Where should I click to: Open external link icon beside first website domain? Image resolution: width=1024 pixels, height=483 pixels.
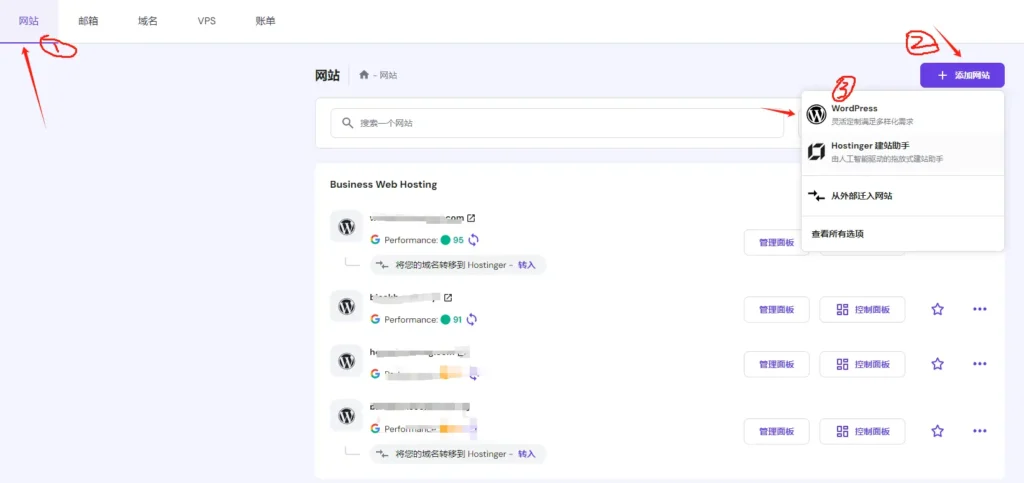[x=471, y=219]
